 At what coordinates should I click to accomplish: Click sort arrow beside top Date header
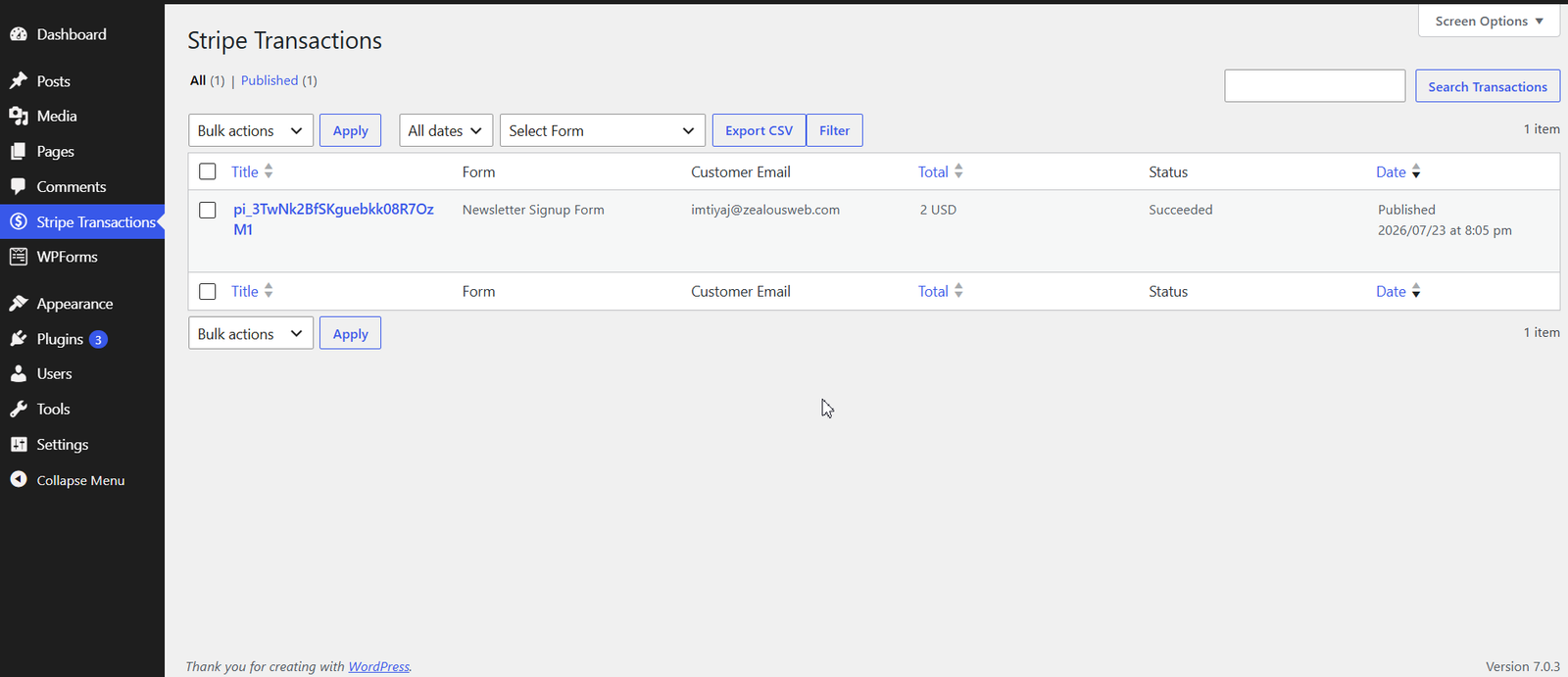[1416, 172]
